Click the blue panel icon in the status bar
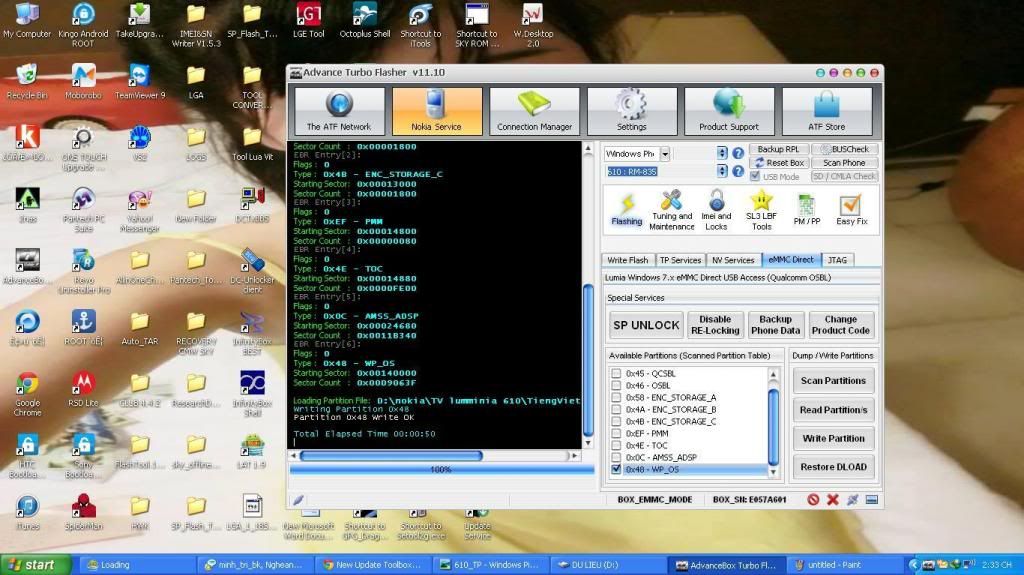The height and width of the screenshot is (575, 1024). pyautogui.click(x=871, y=499)
